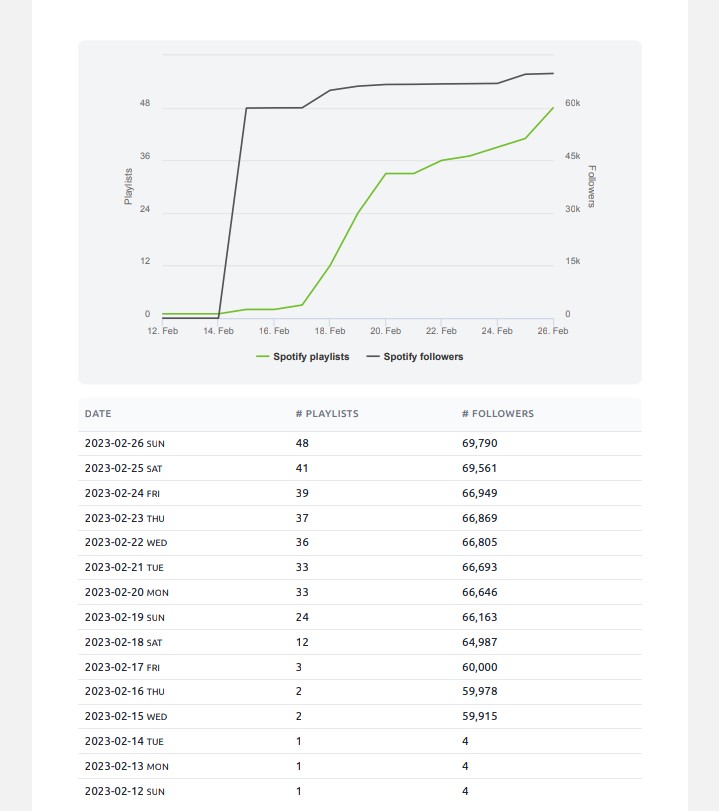This screenshot has height=811, width=719.
Task: Click the 3 playlists table value
Action: [298, 667]
